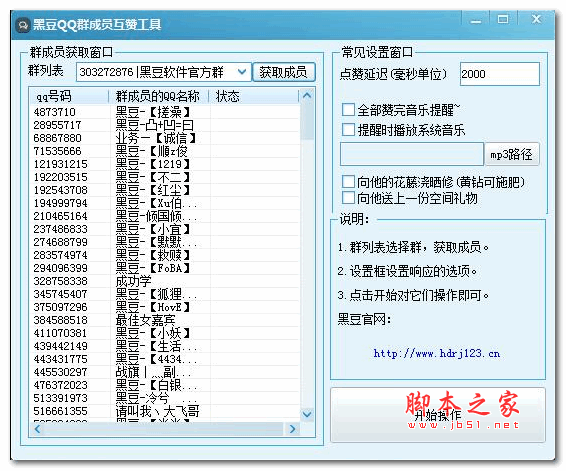
Task: Select member row 210465164
Action: pyautogui.click(x=165, y=216)
